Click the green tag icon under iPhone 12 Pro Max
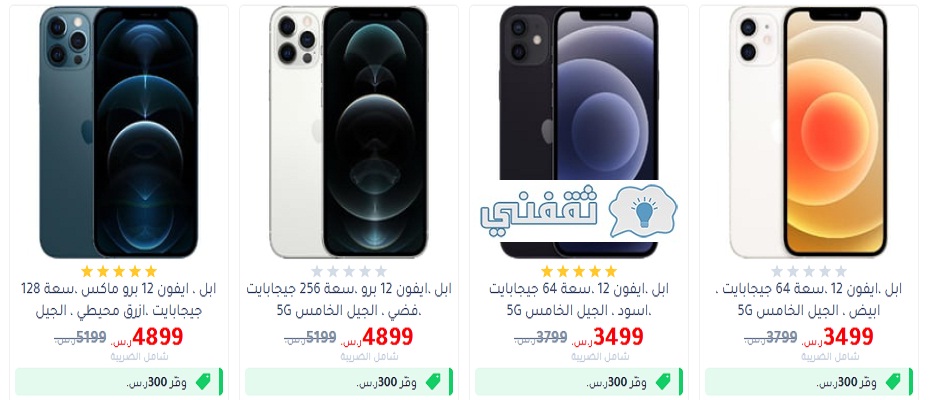 click(203, 382)
